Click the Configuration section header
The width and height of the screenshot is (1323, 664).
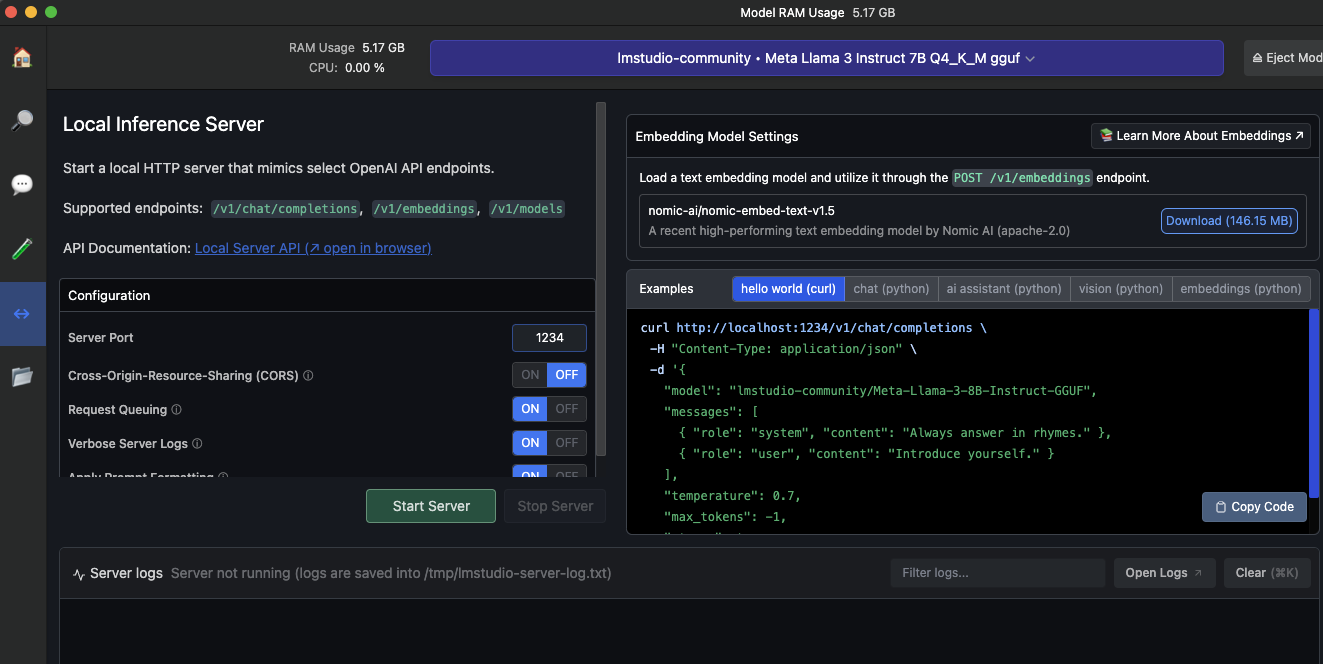109,296
